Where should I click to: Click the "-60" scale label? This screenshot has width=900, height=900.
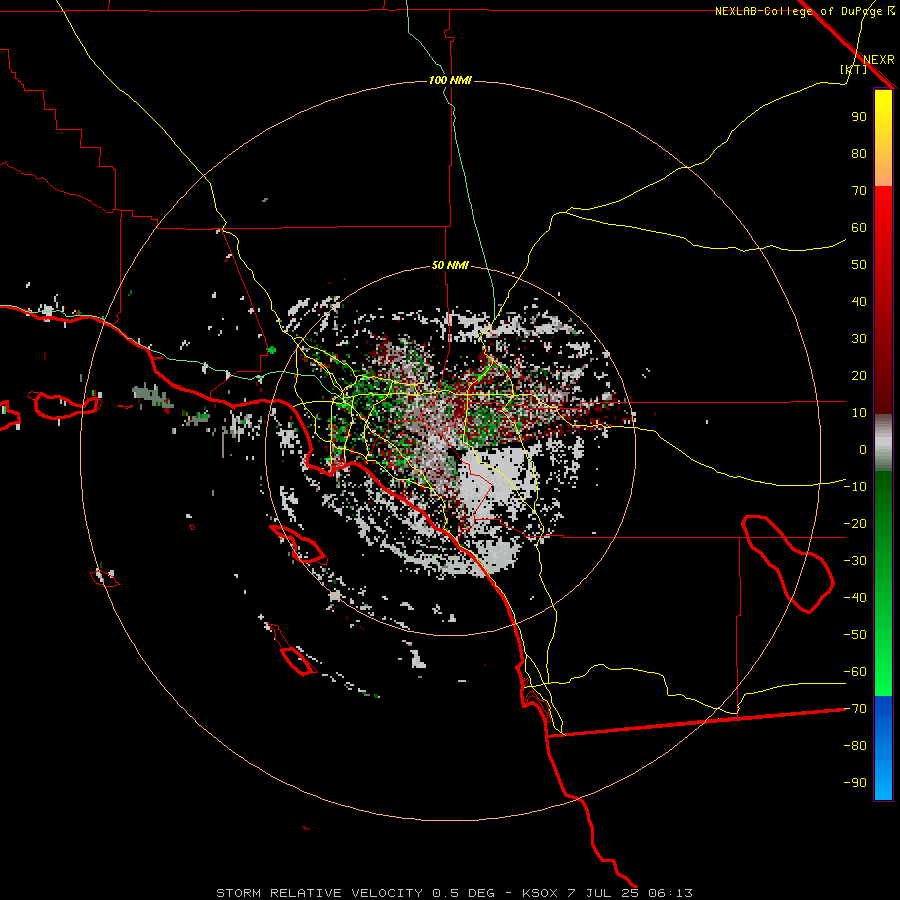point(855,672)
